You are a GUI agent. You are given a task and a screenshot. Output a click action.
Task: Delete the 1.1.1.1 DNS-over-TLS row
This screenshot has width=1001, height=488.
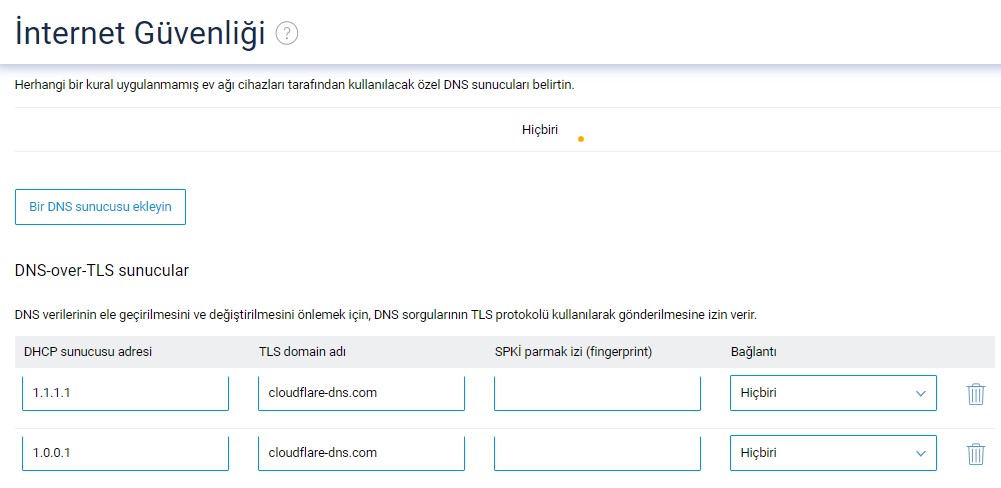click(x=975, y=393)
